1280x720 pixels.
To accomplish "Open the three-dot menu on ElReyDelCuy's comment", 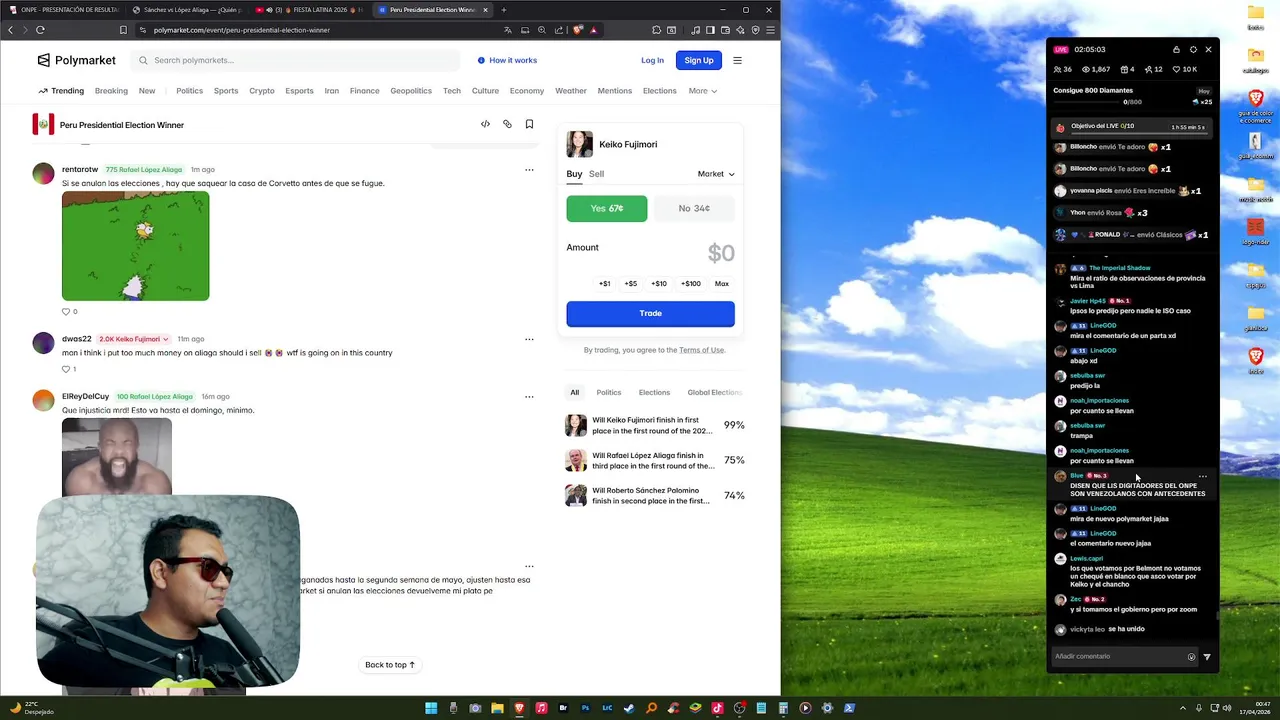I will tap(529, 396).
